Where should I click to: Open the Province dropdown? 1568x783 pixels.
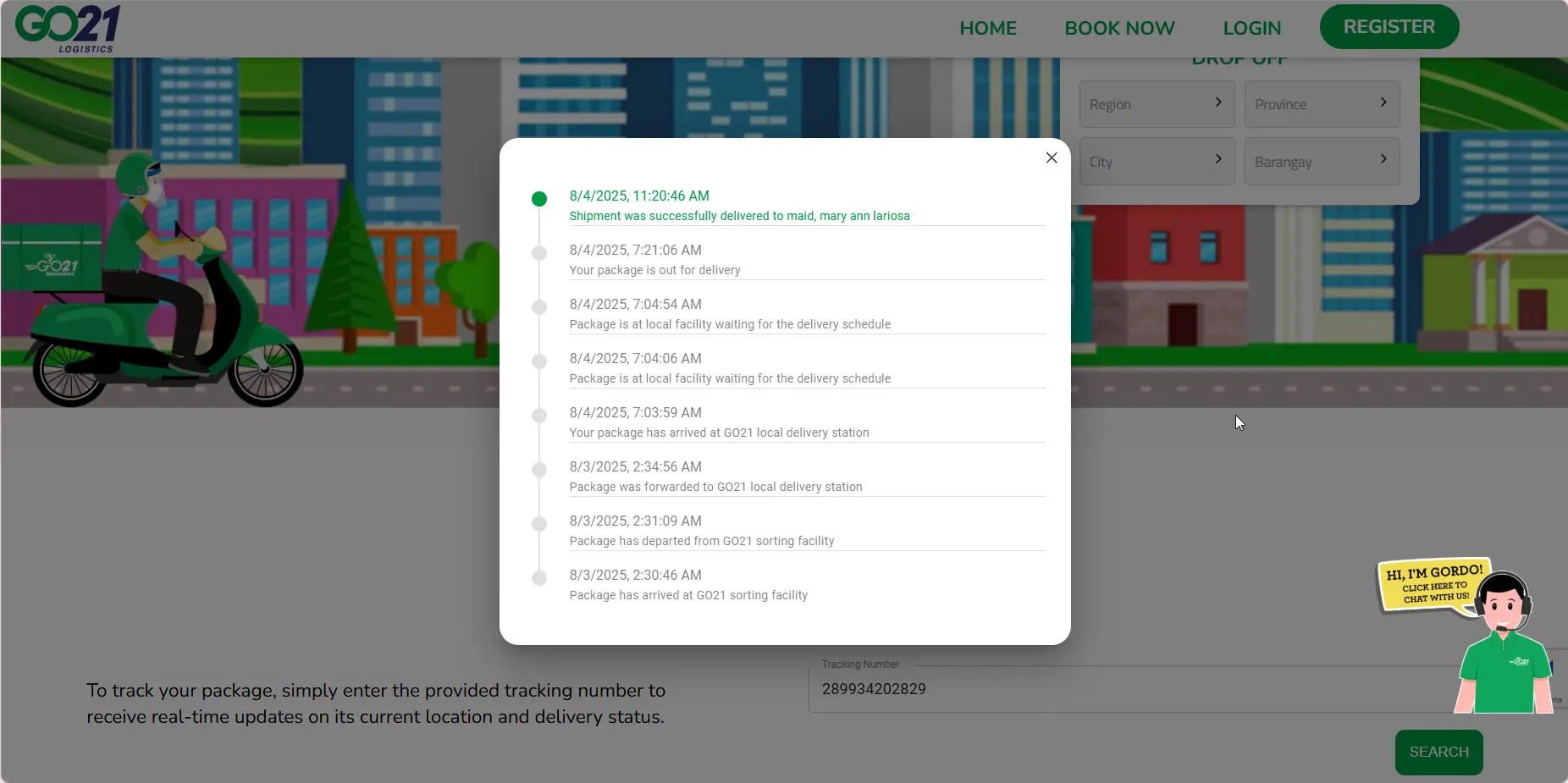click(1322, 104)
